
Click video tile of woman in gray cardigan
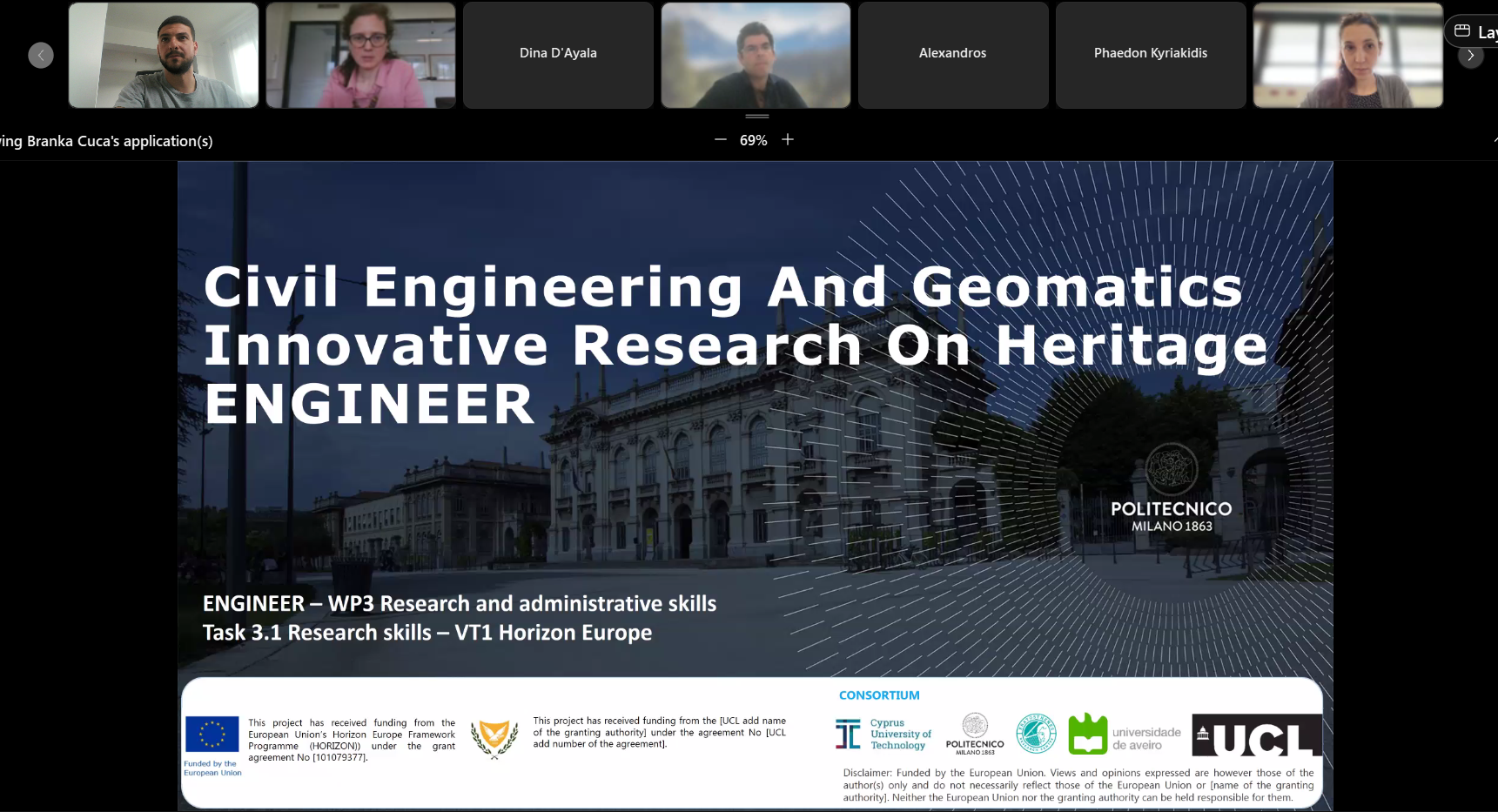click(1347, 55)
